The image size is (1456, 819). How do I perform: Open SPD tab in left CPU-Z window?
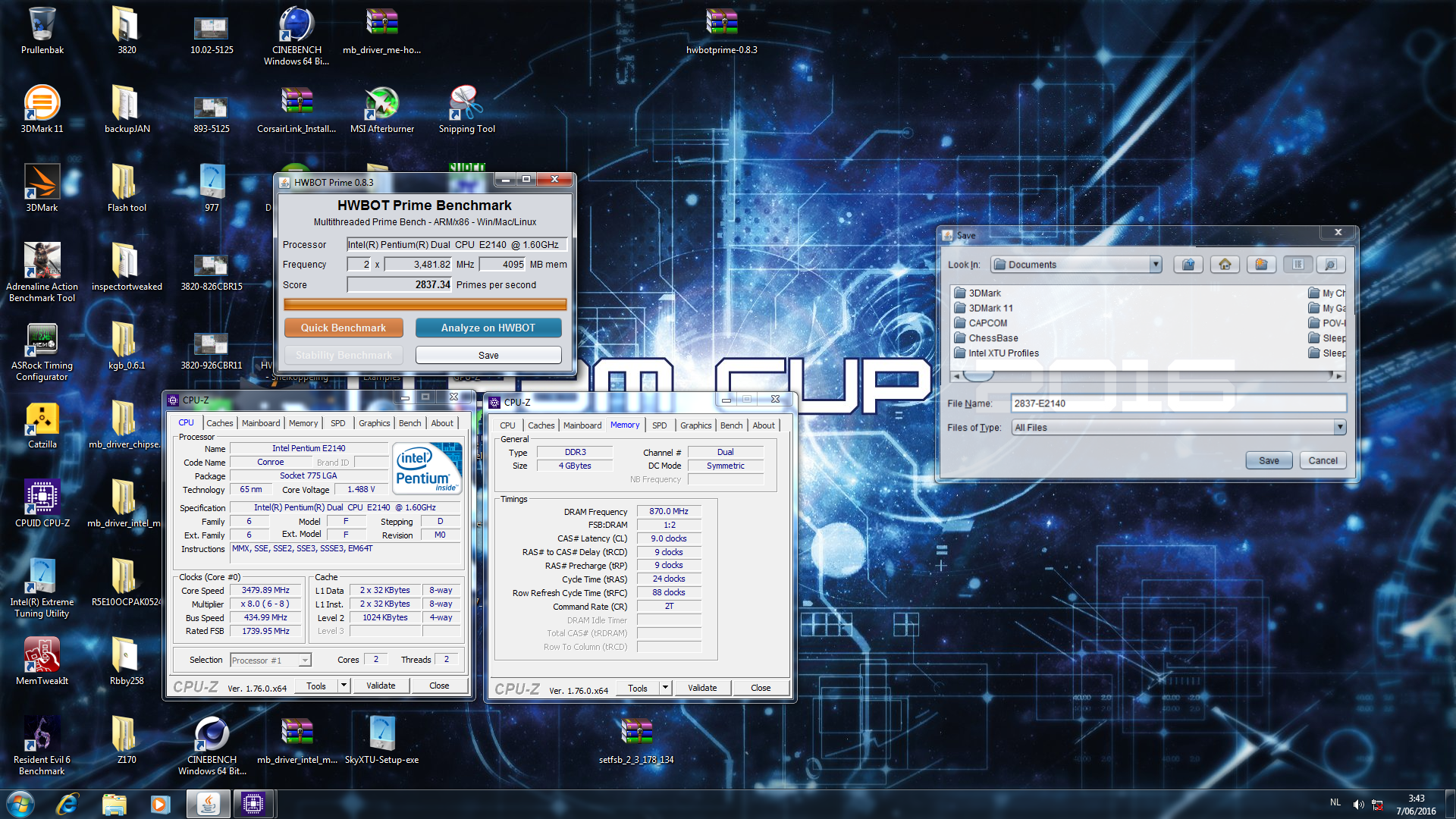(x=337, y=423)
